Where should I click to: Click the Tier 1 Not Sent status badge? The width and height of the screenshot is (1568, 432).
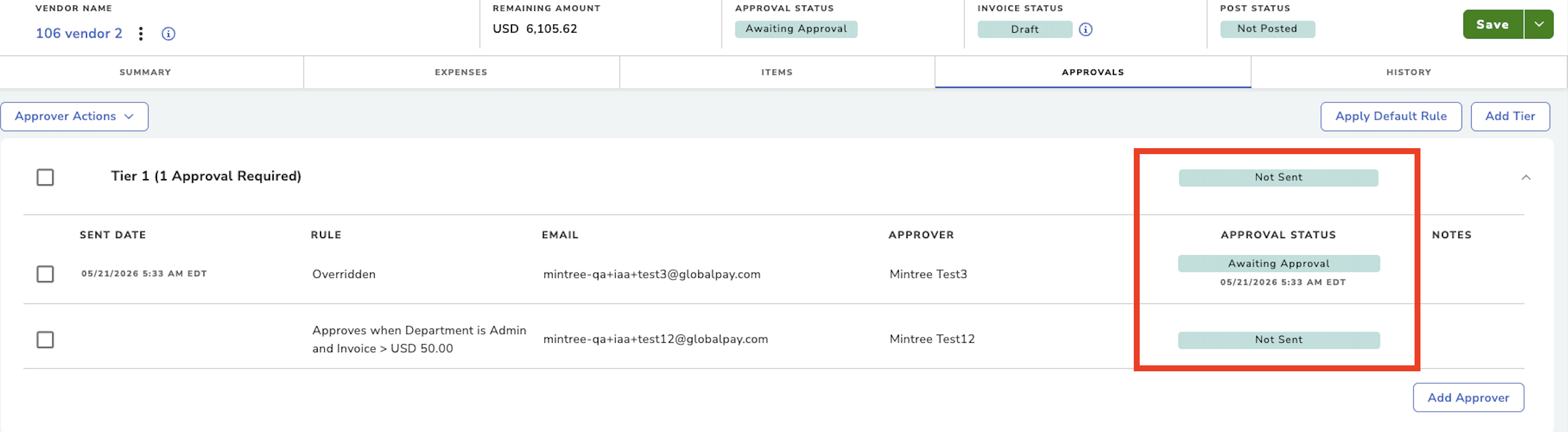(x=1278, y=178)
